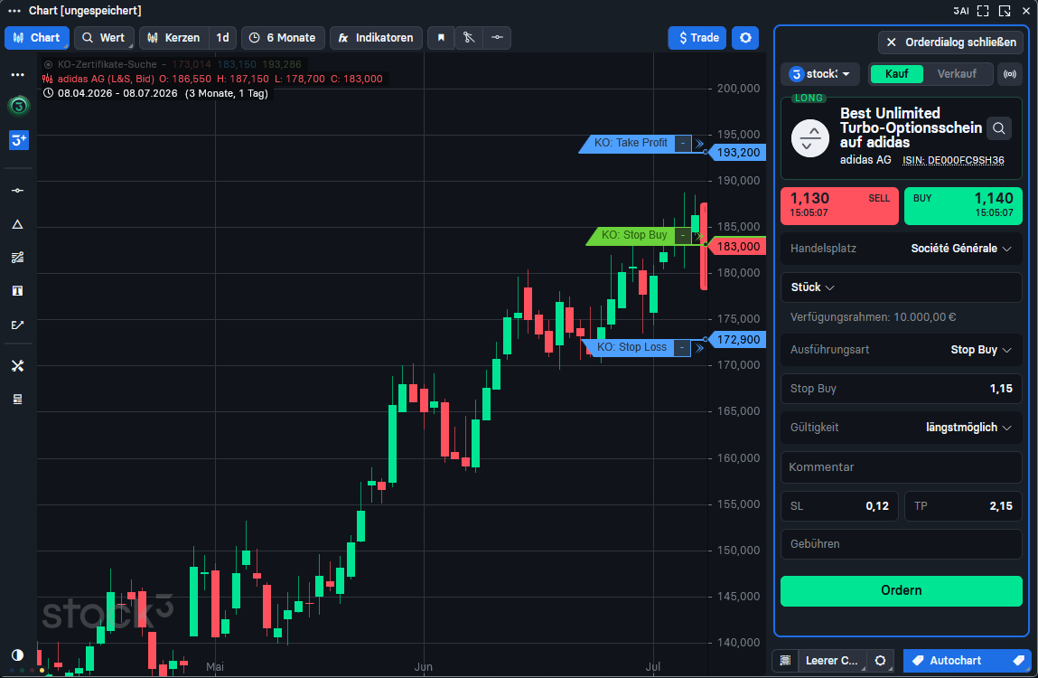
Task: Click the clock icon before date range
Action: tap(48, 93)
